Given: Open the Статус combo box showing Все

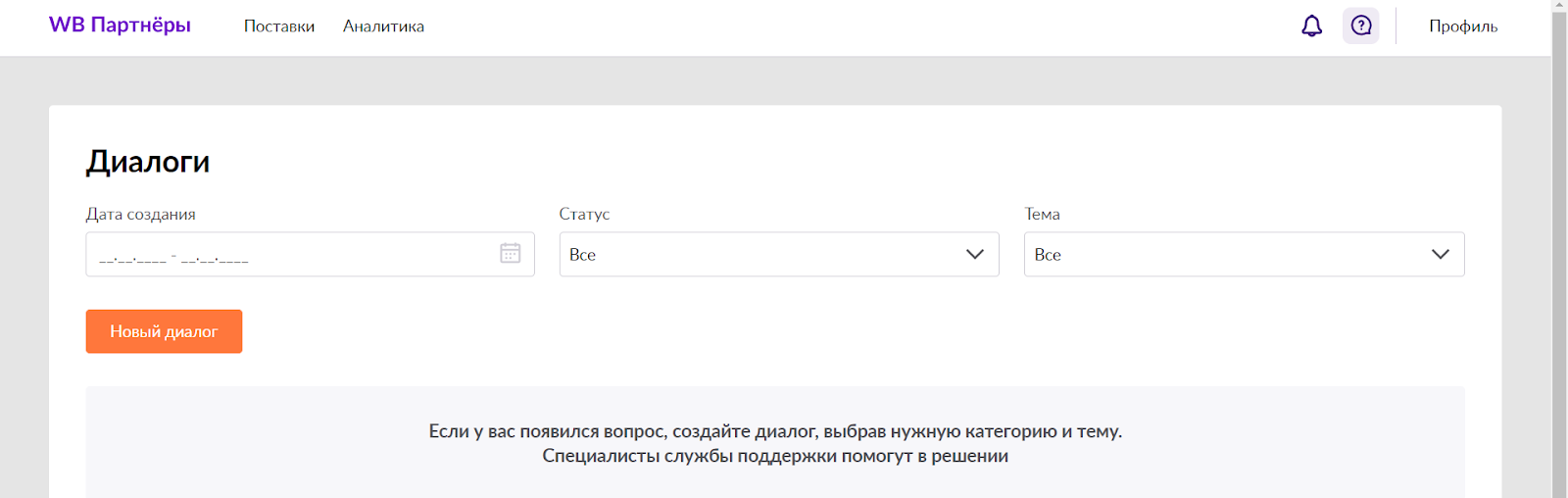Looking at the screenshot, I should (779, 254).
